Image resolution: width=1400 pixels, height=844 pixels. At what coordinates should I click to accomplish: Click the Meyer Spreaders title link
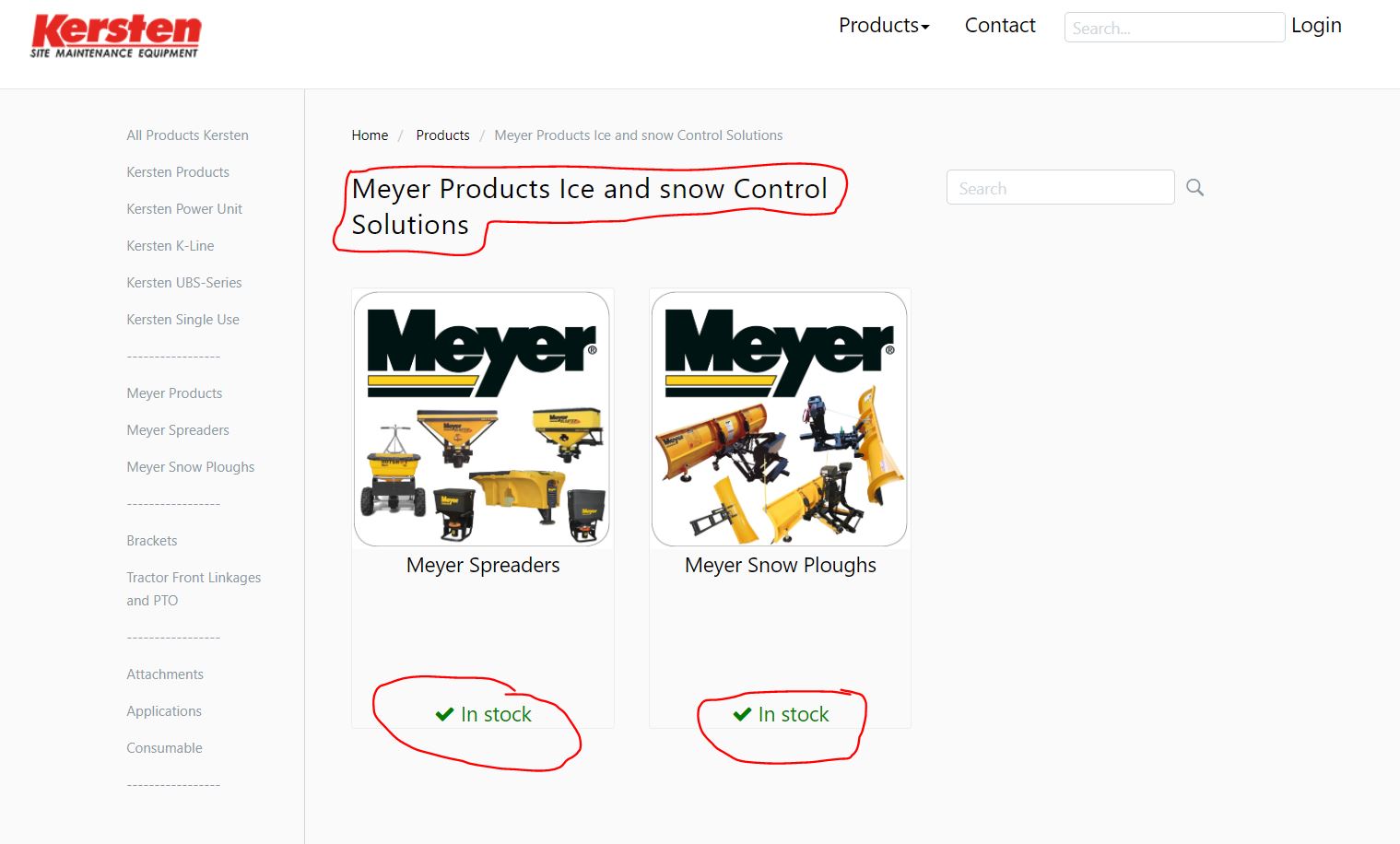click(x=483, y=565)
